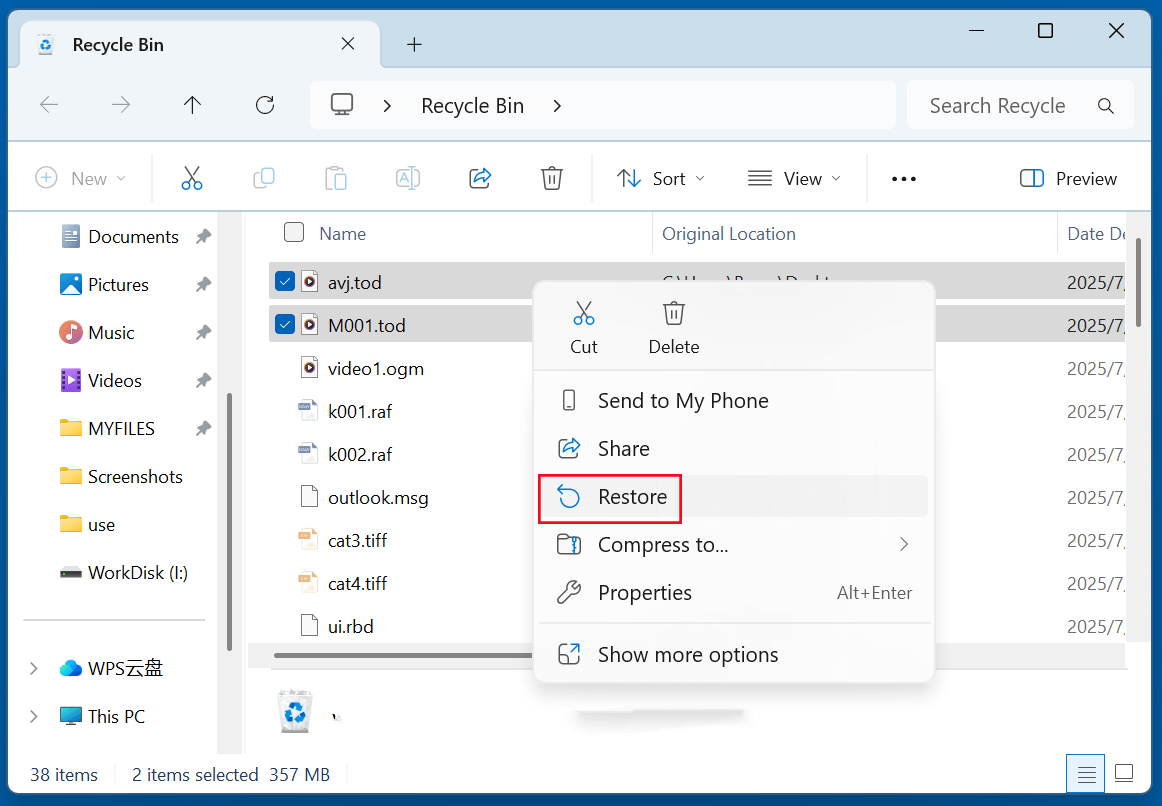Select the Cut icon on the toolbar
Viewport: 1162px width, 806px height.
pos(192,178)
